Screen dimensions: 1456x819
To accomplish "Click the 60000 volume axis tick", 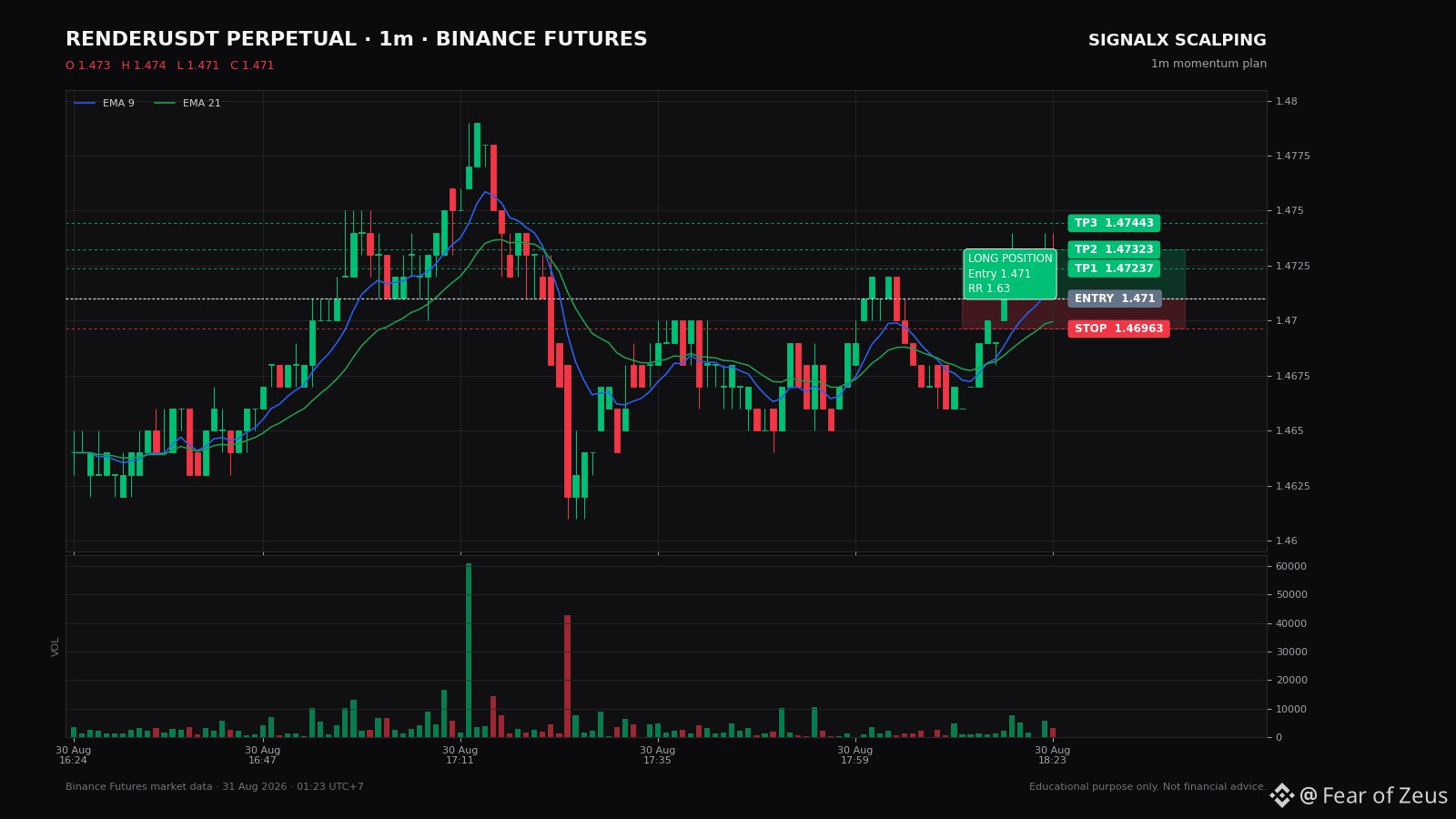I will [1291, 566].
